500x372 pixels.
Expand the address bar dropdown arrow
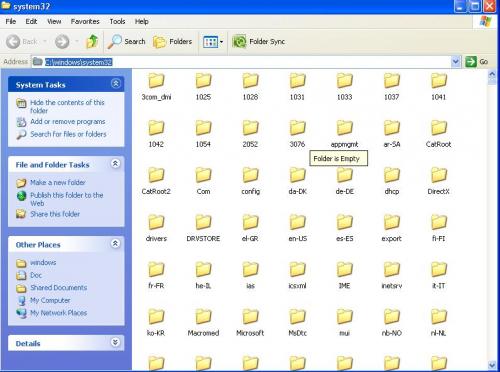tap(455, 62)
